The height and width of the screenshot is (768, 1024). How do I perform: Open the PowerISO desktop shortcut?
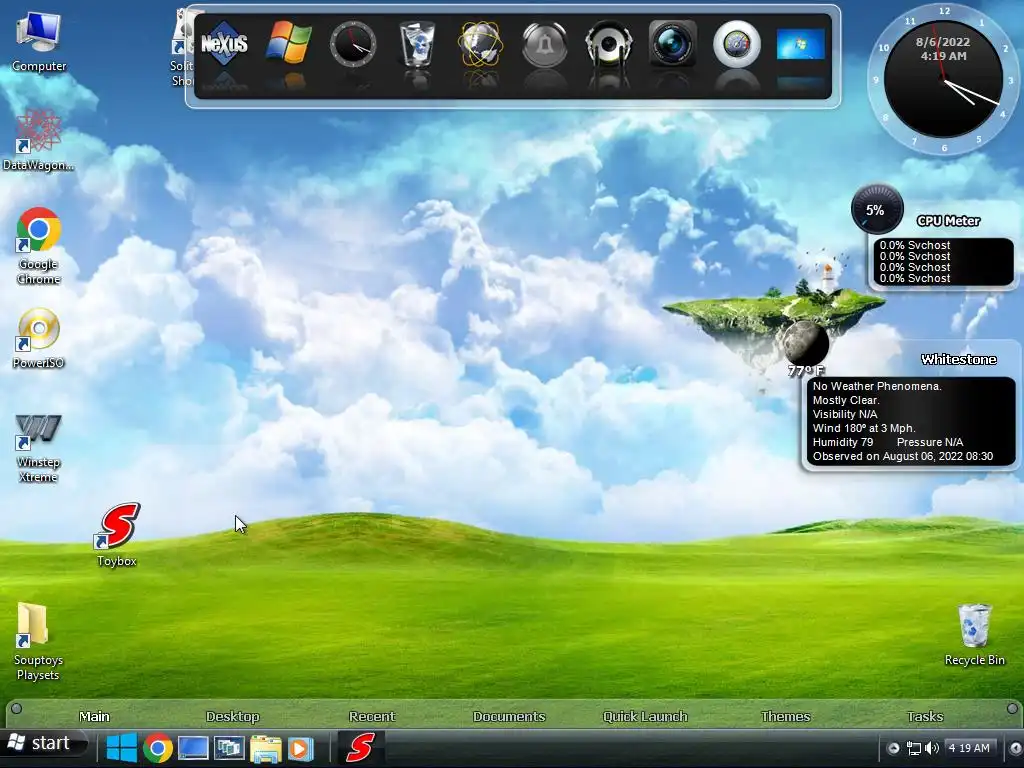39,338
